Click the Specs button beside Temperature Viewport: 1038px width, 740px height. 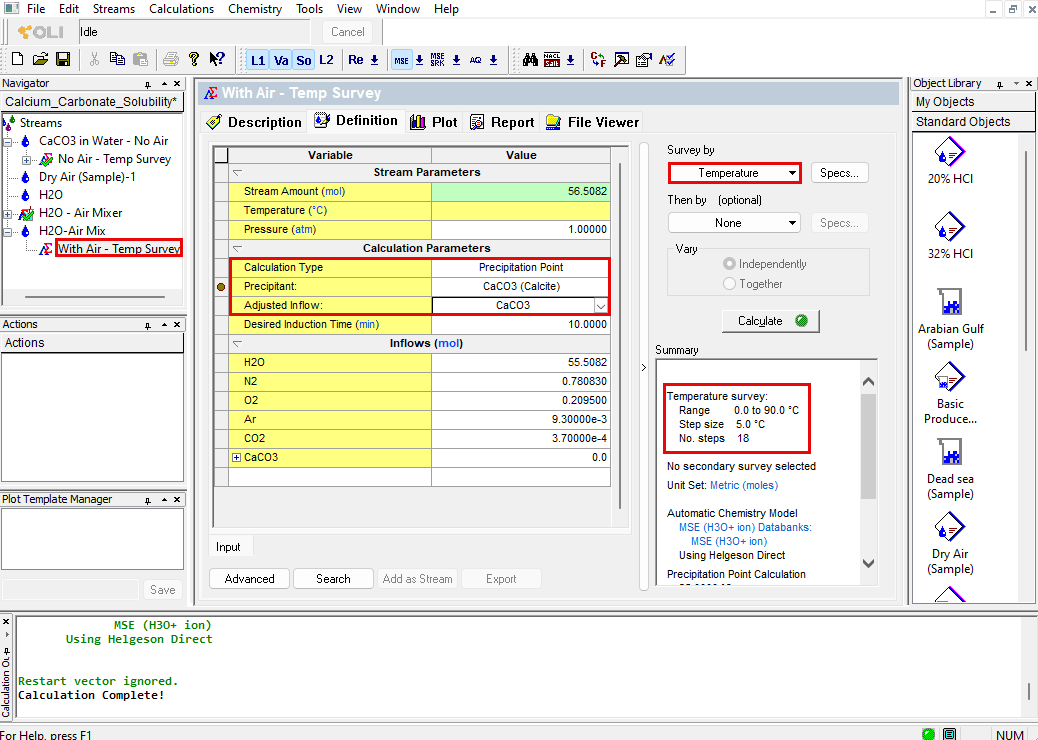tap(839, 173)
